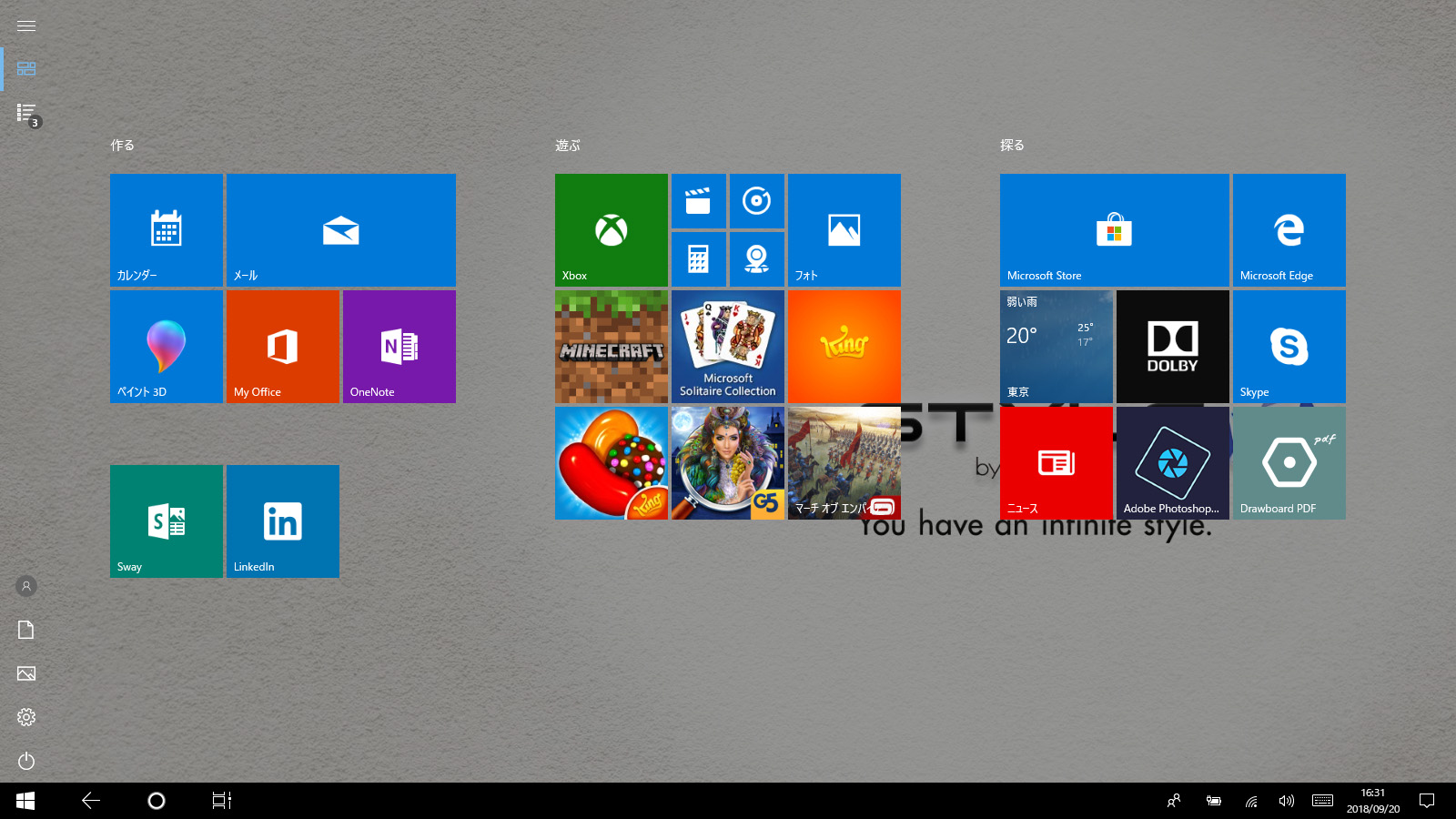The width and height of the screenshot is (1456, 819).
Task: Launch the Xbox tile
Action: coord(611,229)
